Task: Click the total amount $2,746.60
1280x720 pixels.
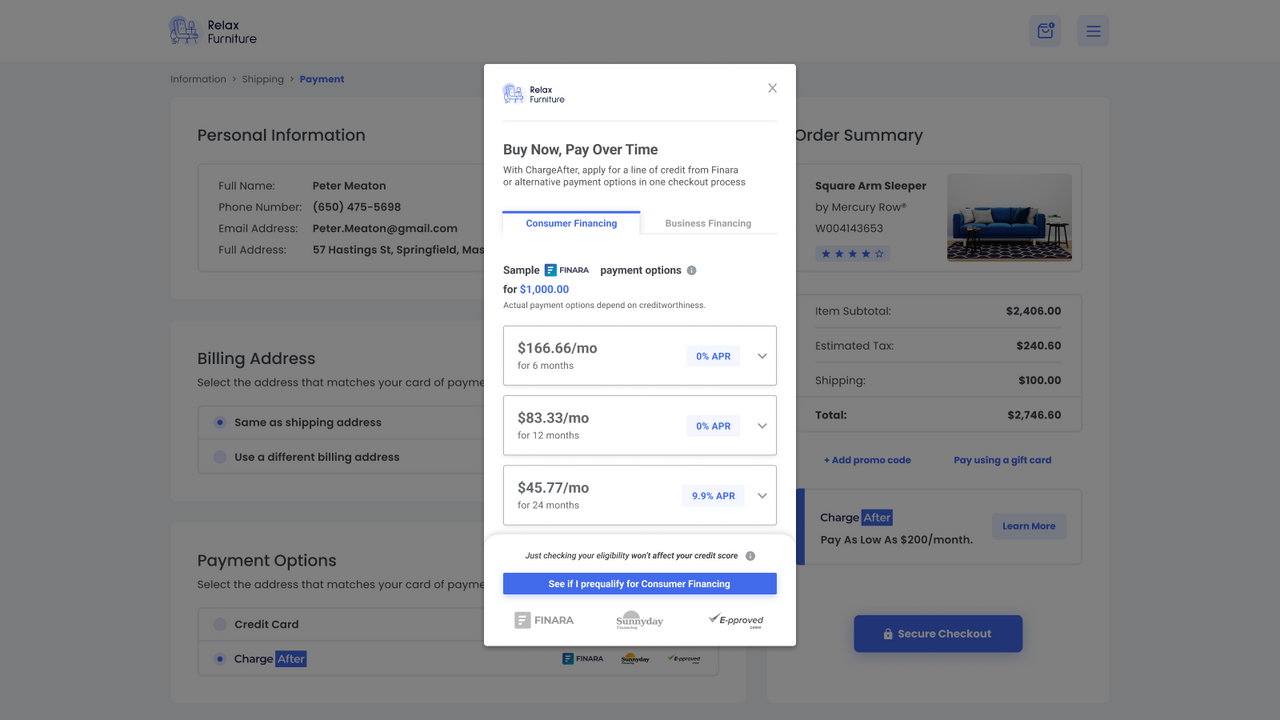Action: [1034, 415]
